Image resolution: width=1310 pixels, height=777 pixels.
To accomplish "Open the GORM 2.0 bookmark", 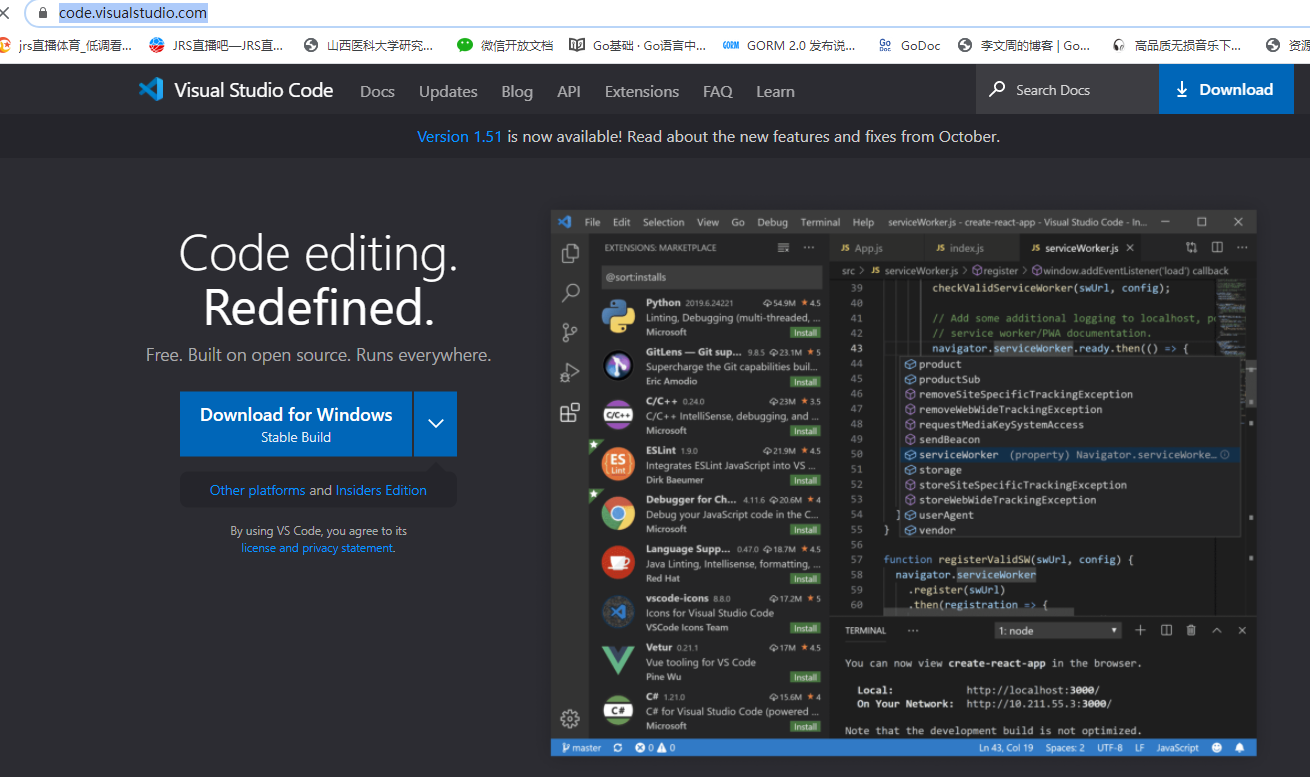I will tap(789, 45).
